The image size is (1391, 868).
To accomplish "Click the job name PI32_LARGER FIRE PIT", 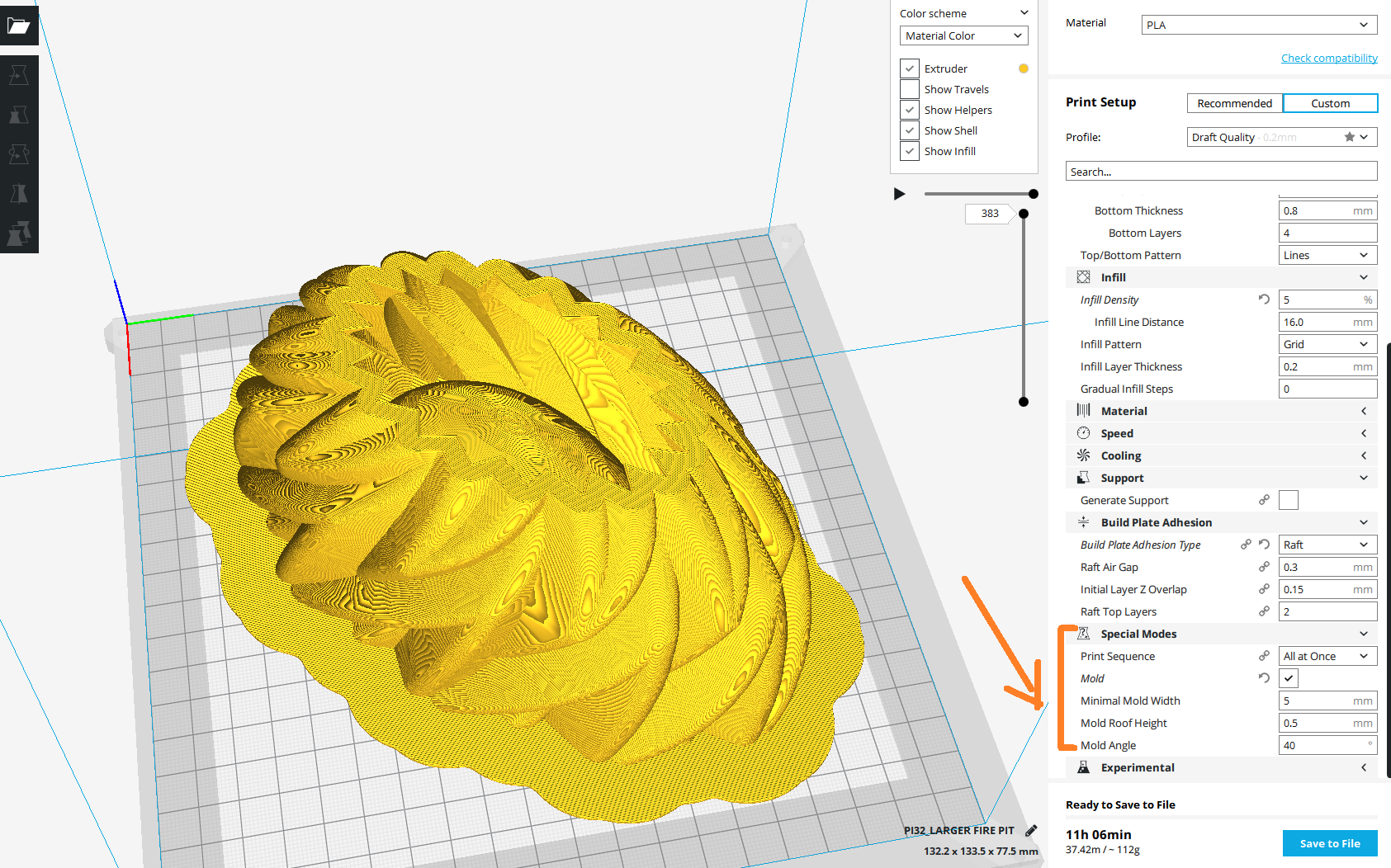I will (958, 830).
